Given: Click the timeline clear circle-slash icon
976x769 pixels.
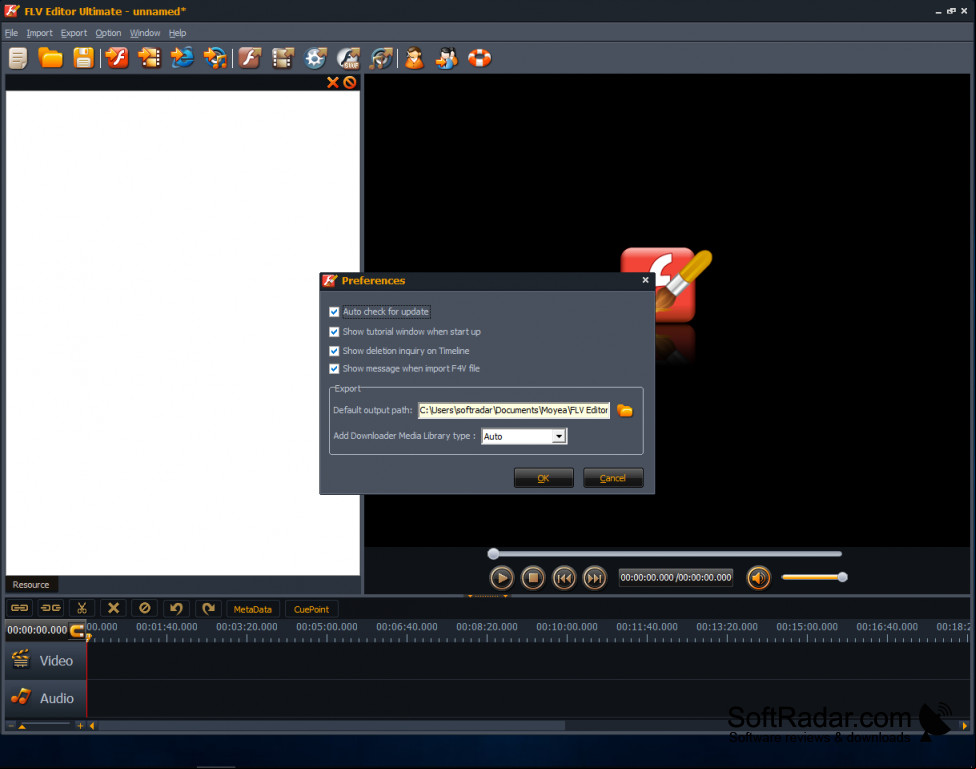Looking at the screenshot, I should click(x=144, y=608).
